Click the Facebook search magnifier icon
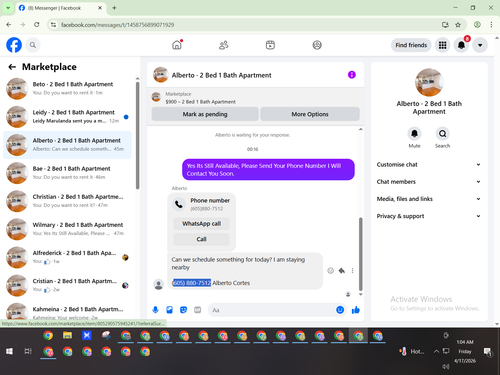This screenshot has width=500, height=375. 33,45
